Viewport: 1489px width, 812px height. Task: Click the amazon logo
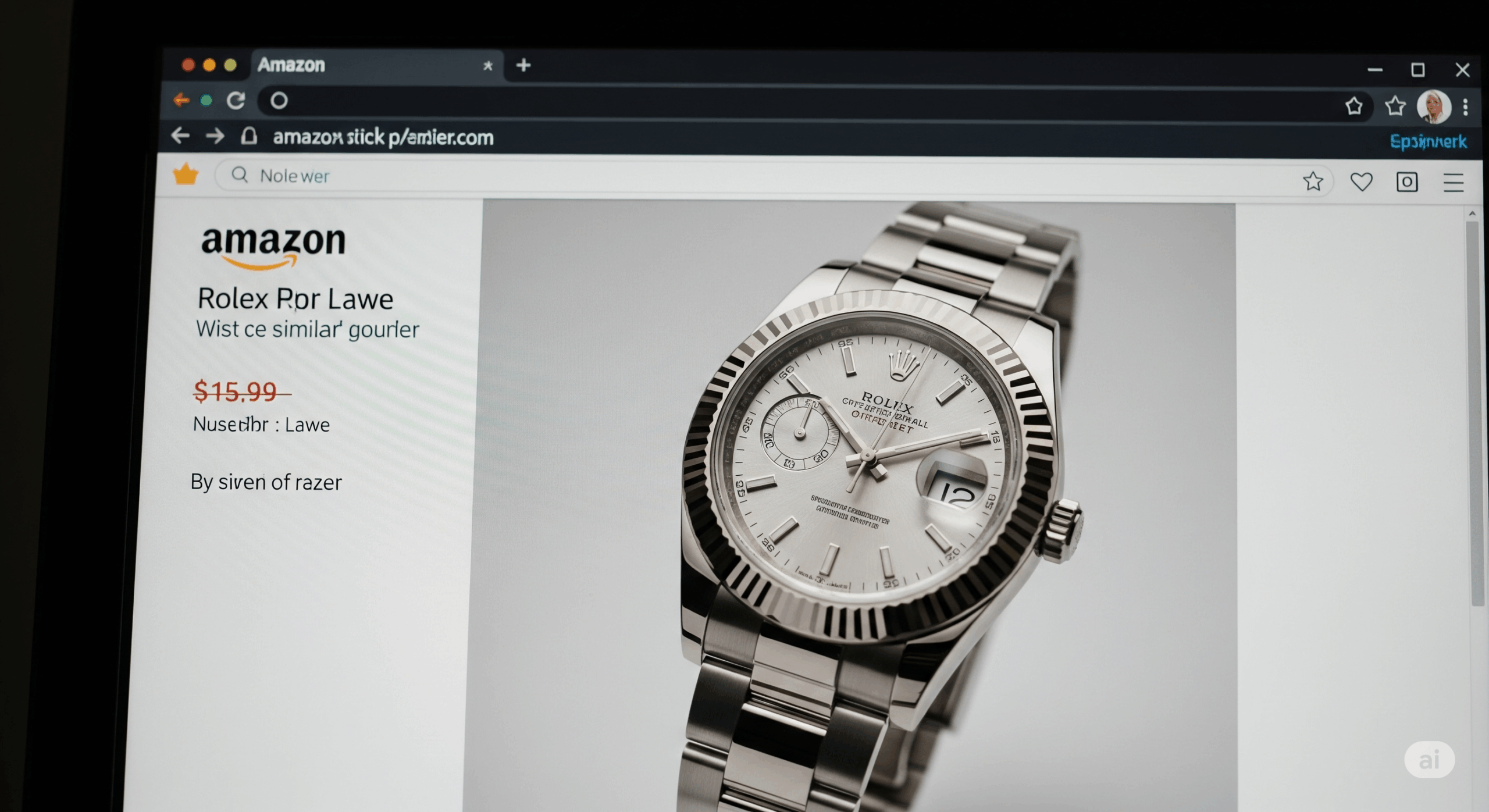coord(273,247)
